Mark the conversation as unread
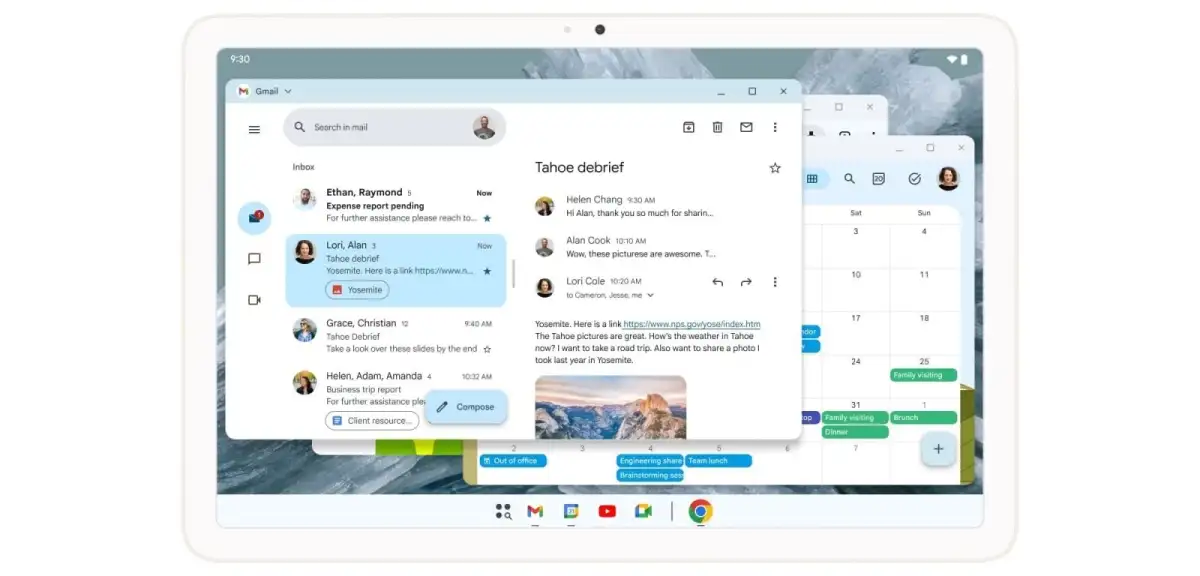The width and height of the screenshot is (1200, 576). (746, 127)
